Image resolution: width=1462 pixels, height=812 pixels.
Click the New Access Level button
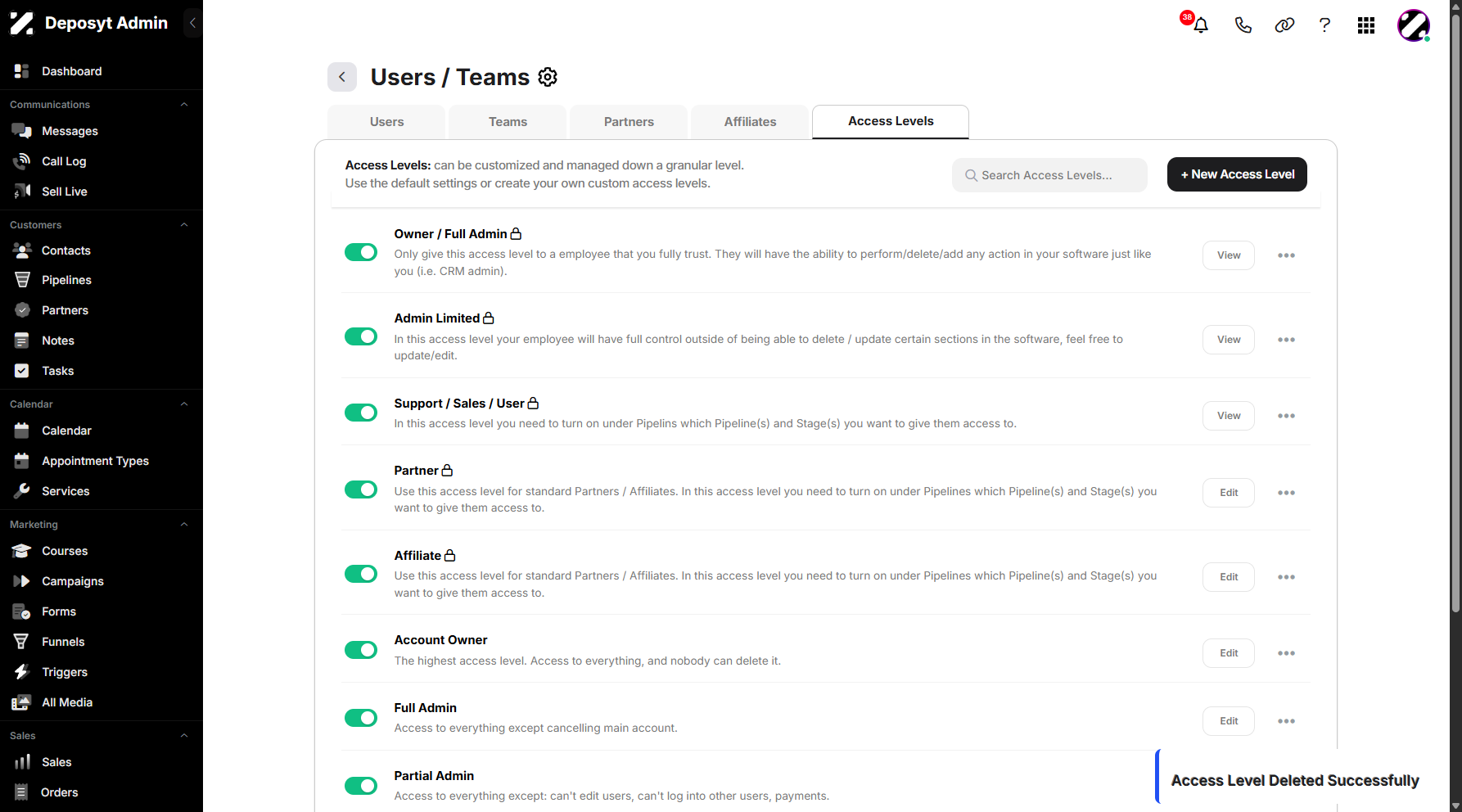[x=1237, y=174]
